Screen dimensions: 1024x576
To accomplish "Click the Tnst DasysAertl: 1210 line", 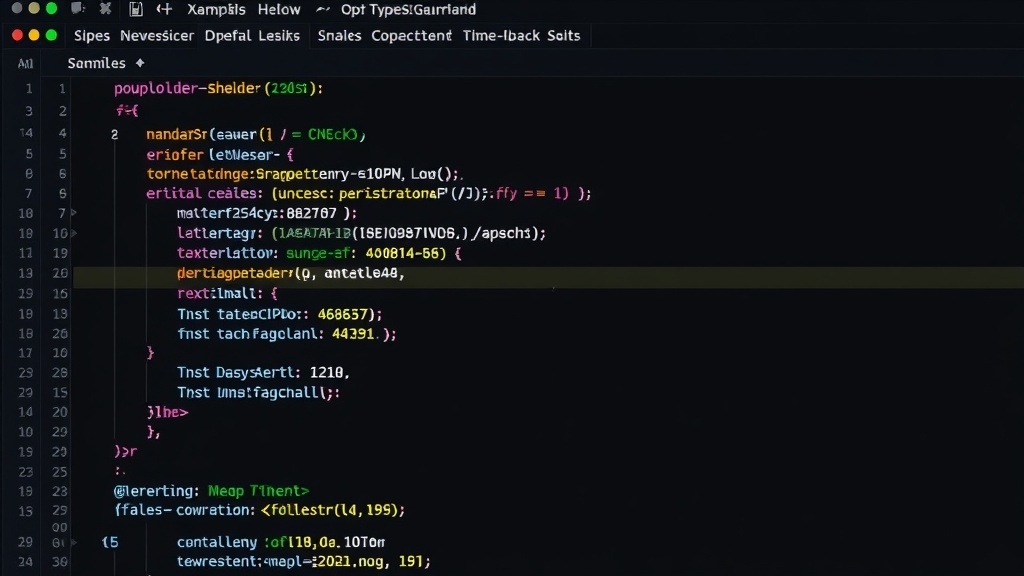I will (263, 372).
